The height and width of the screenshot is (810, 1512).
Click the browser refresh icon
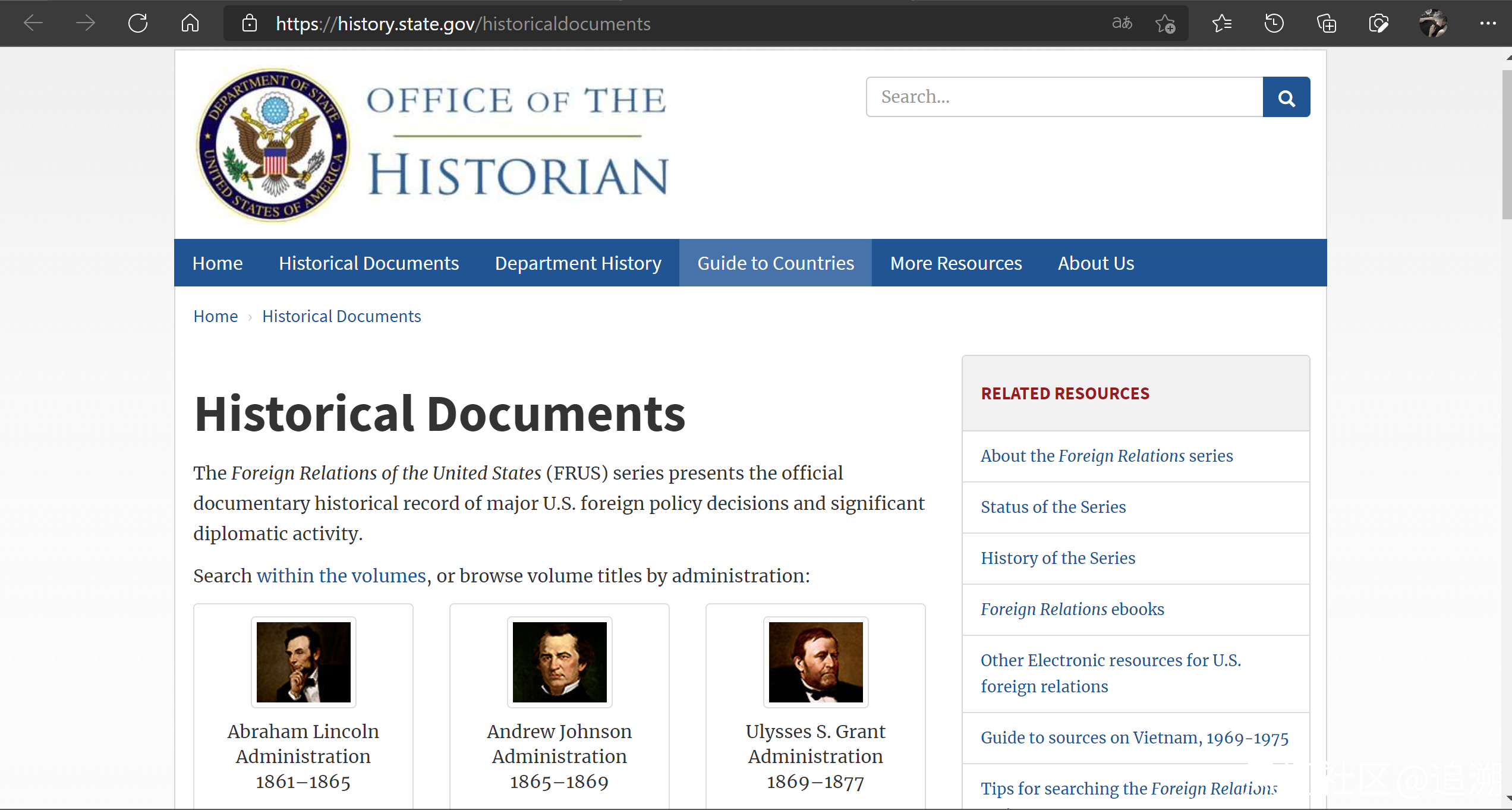[138, 24]
